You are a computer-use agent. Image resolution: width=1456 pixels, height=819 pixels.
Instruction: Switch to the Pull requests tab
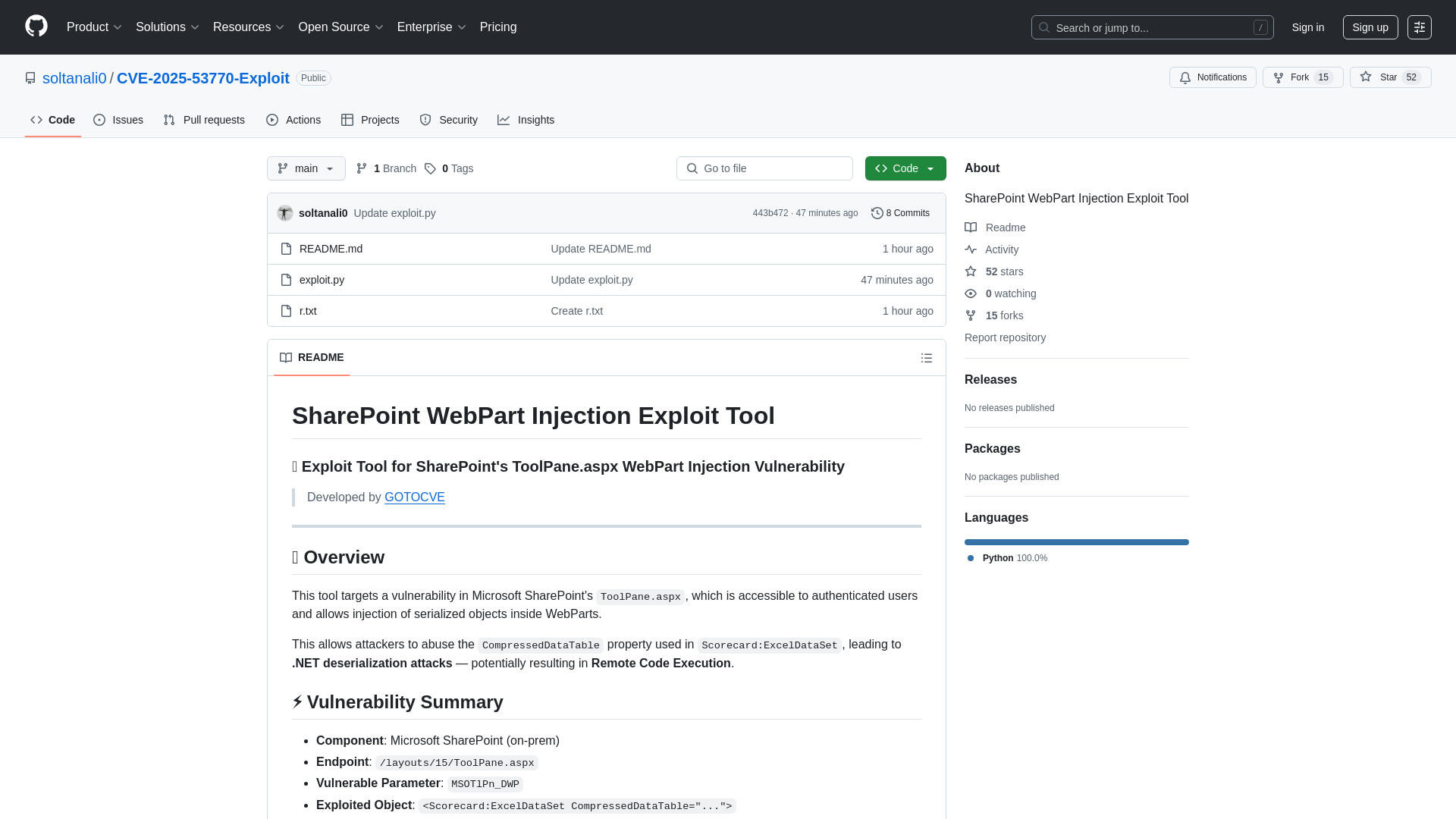[x=204, y=120]
